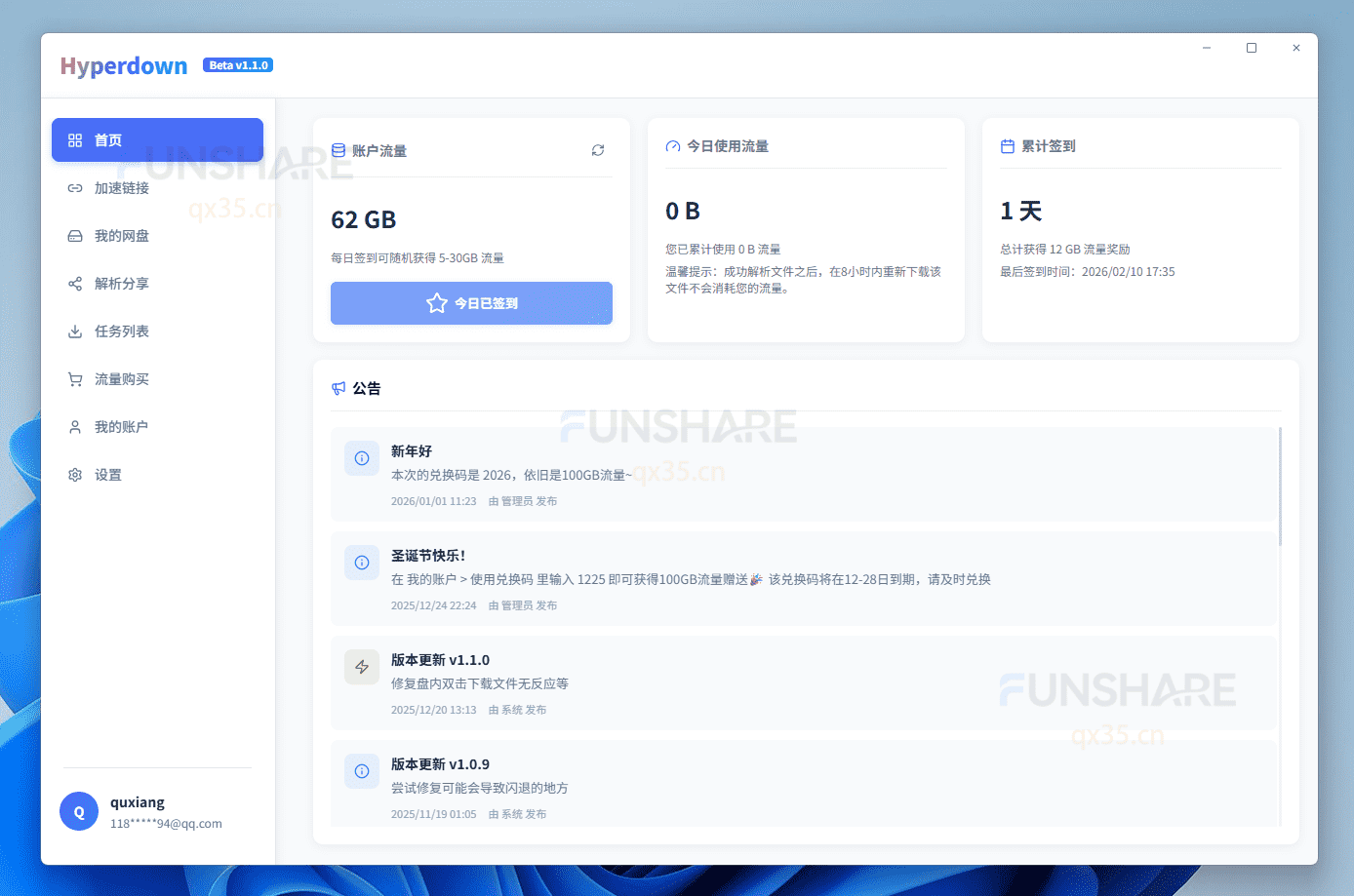Click the drive icon beside 我的网盘
The width and height of the screenshot is (1354, 896).
pyautogui.click(x=75, y=236)
